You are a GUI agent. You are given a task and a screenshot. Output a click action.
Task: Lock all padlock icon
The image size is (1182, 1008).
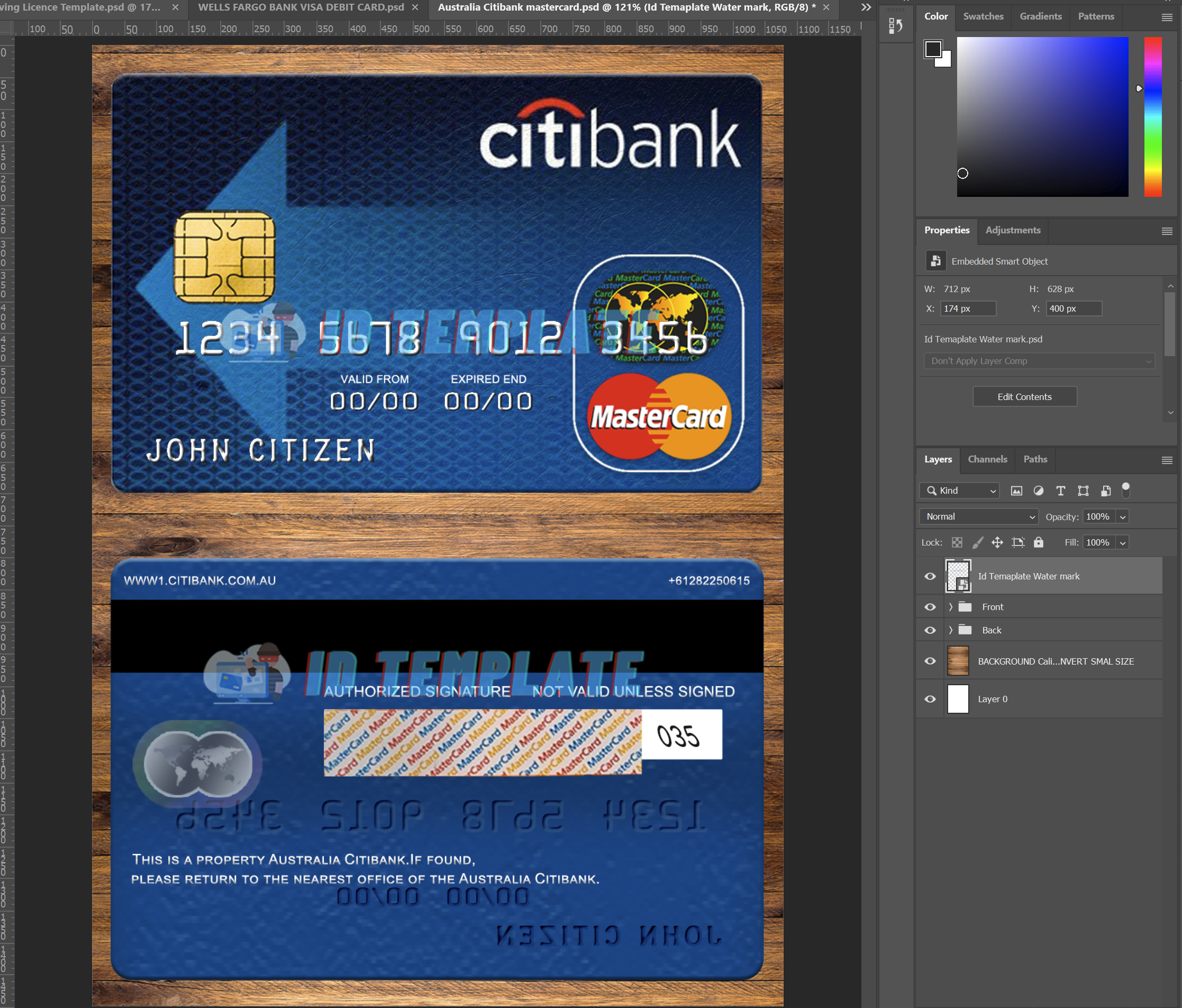pyautogui.click(x=1038, y=542)
